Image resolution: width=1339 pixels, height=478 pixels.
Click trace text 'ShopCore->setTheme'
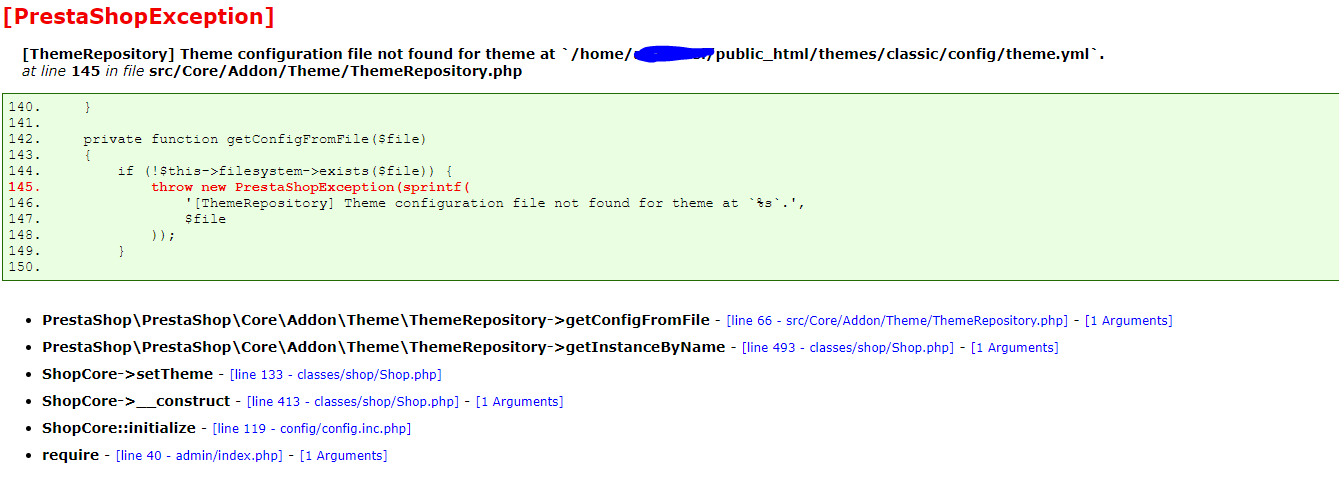[x=127, y=374]
